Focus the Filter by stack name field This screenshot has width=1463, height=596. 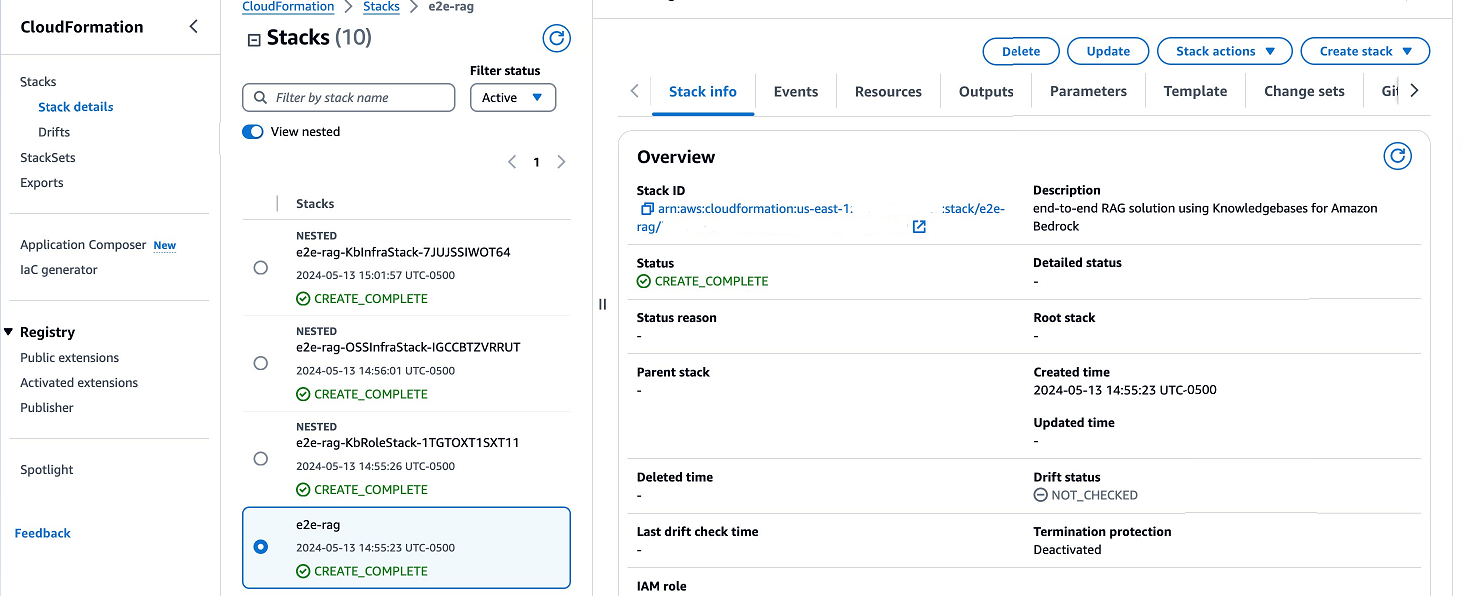348,97
